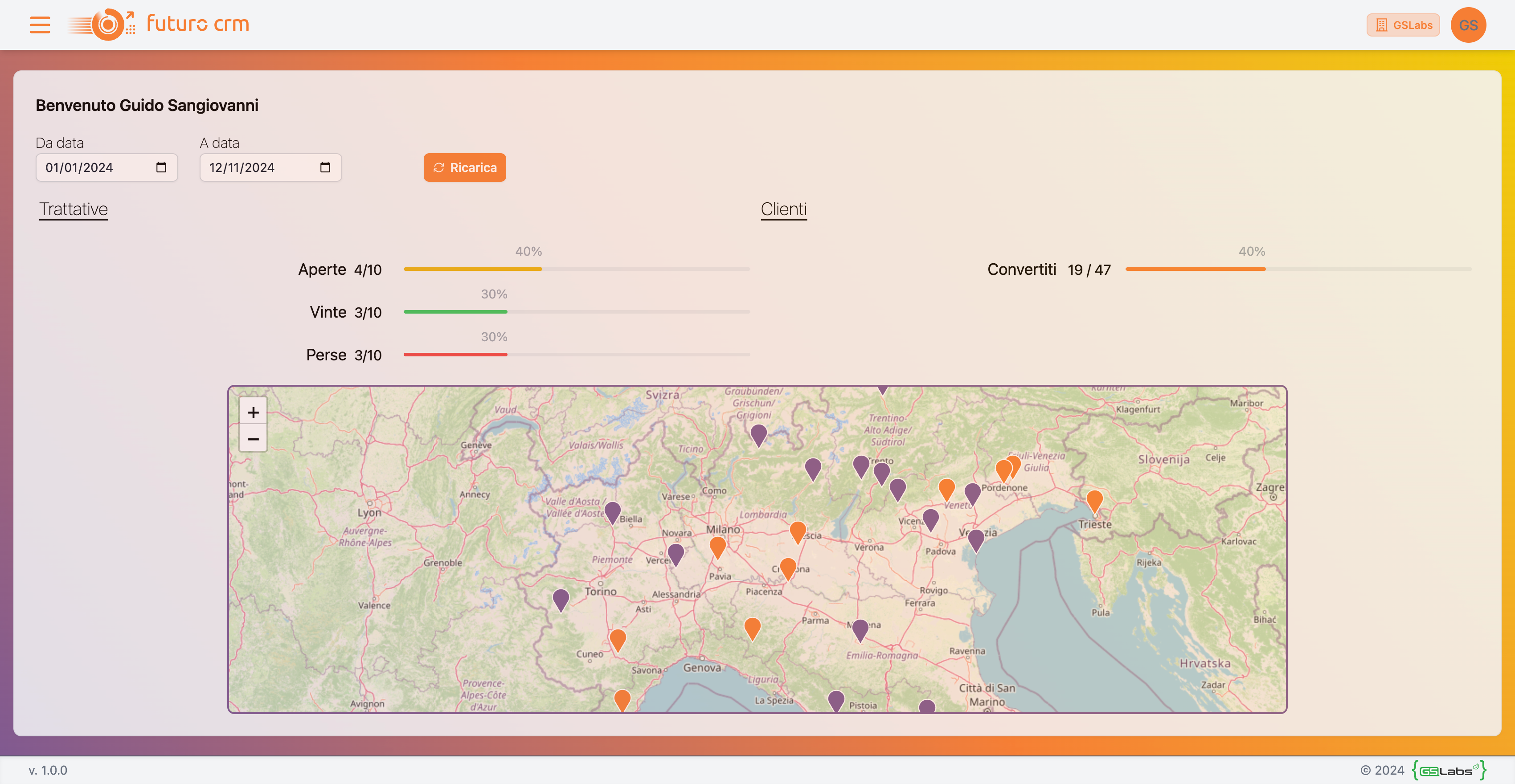Open the Da data calendar picker
The width and height of the screenshot is (1515, 784).
click(x=161, y=167)
